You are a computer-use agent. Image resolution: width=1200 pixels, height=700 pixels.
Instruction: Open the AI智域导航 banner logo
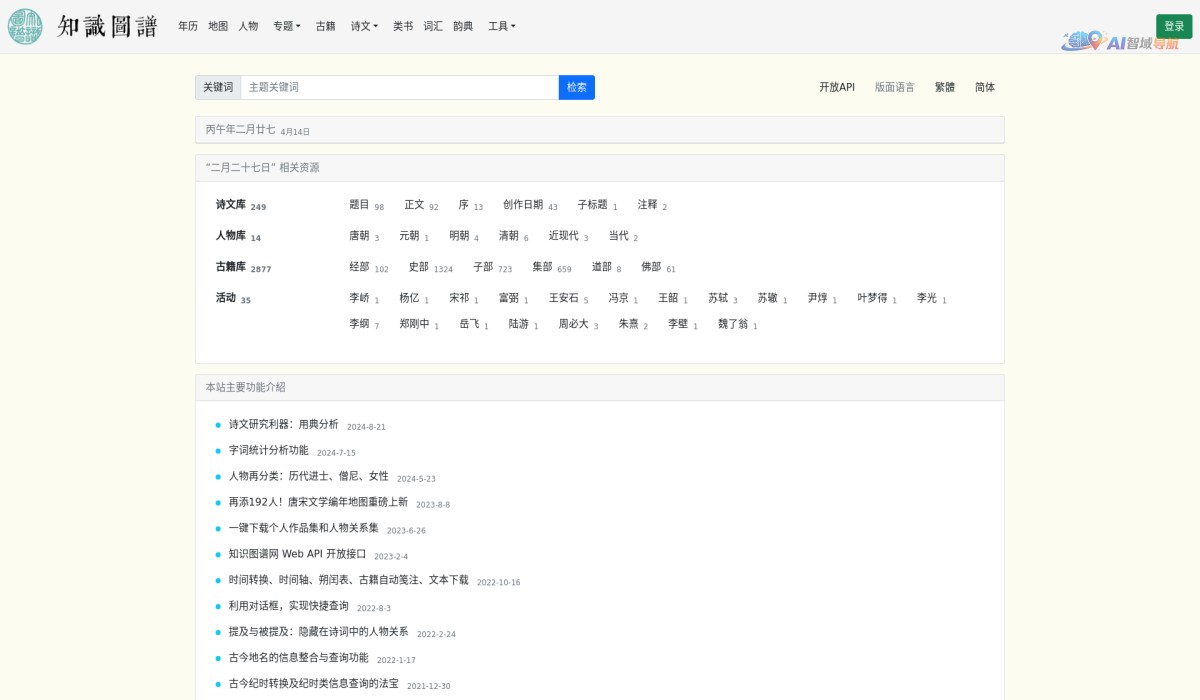[x=1120, y=42]
